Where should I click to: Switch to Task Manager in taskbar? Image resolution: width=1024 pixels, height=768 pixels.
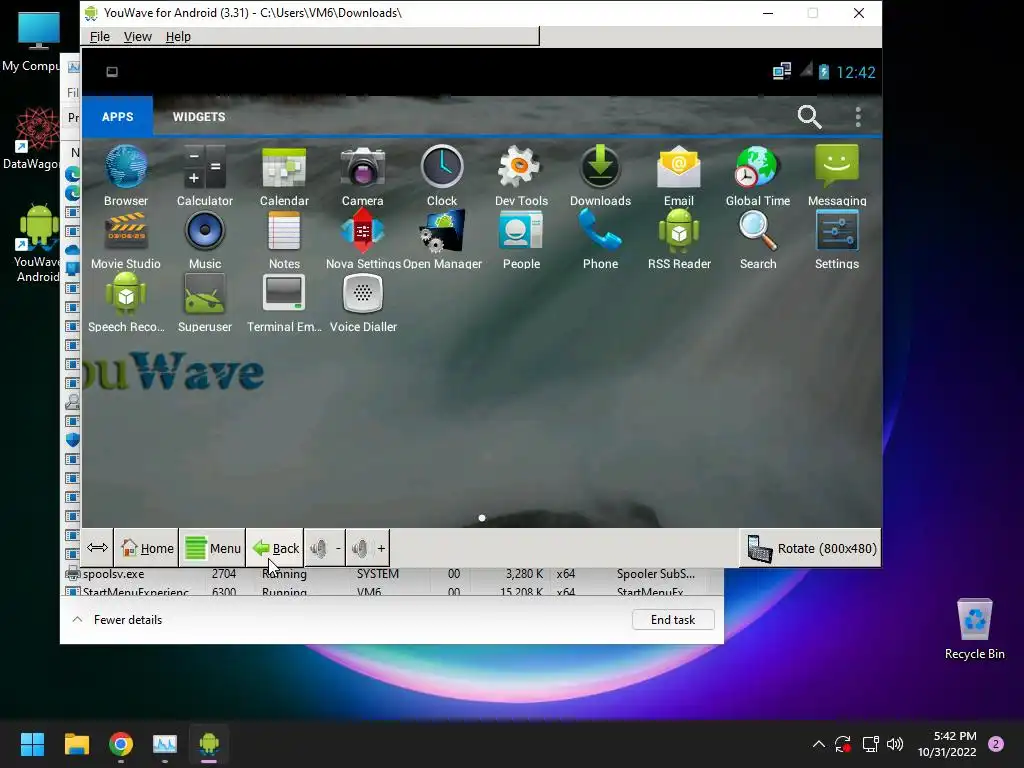(165, 744)
